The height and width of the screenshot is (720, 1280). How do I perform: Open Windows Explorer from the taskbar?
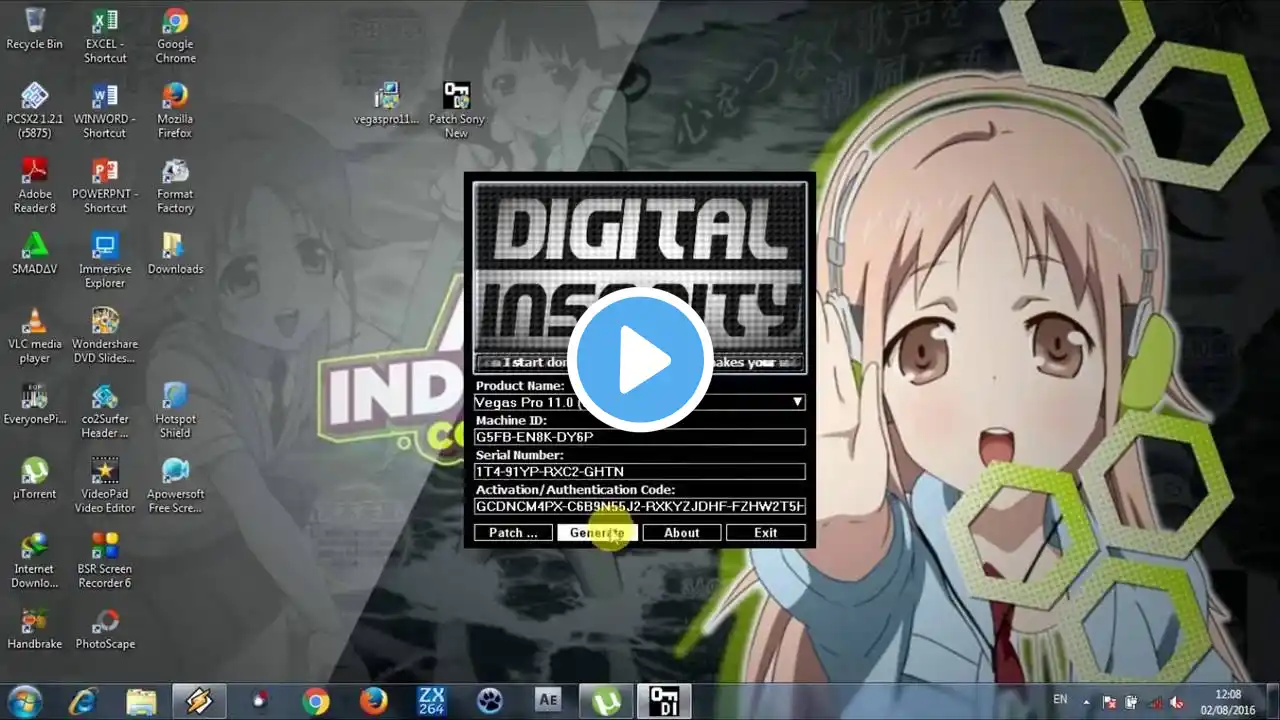pos(141,701)
